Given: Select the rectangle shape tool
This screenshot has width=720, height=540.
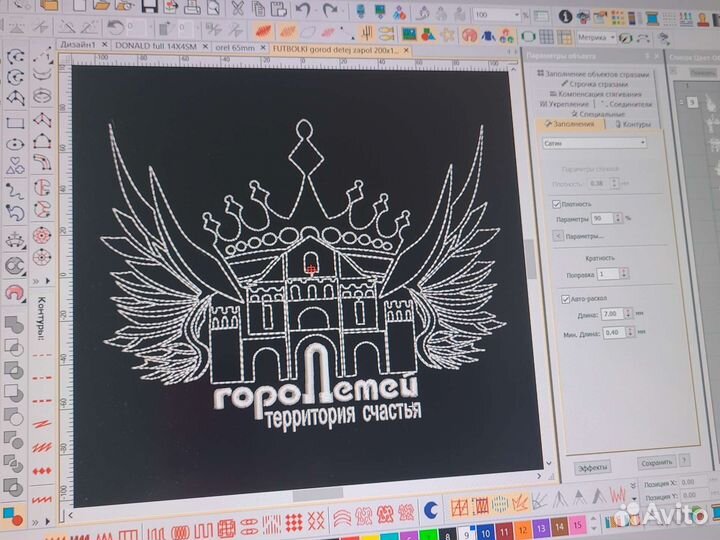Looking at the screenshot, I should [x=15, y=123].
